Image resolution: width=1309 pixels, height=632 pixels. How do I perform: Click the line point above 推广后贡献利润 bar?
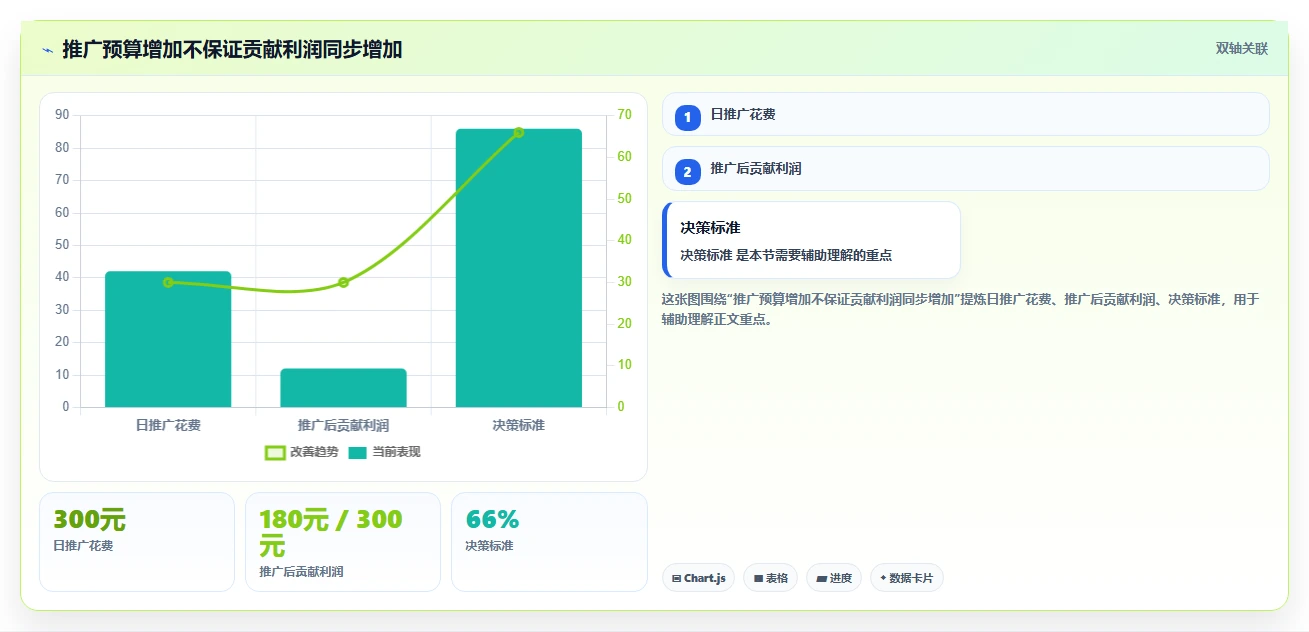coord(343,282)
